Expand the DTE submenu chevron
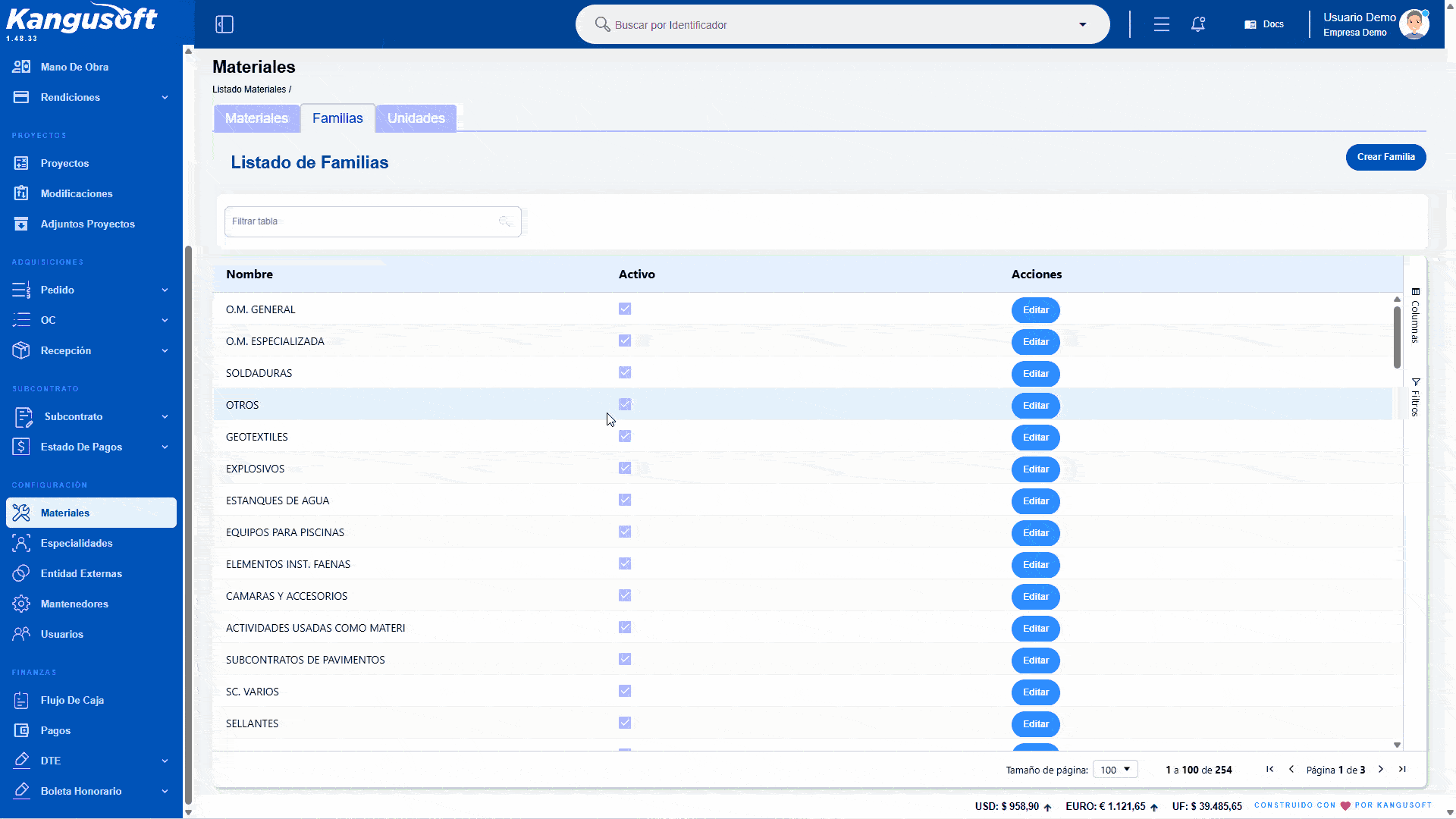 [165, 761]
